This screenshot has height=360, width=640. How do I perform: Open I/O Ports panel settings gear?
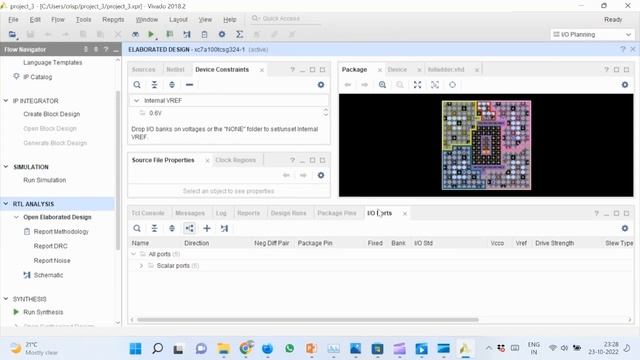[x=625, y=228]
